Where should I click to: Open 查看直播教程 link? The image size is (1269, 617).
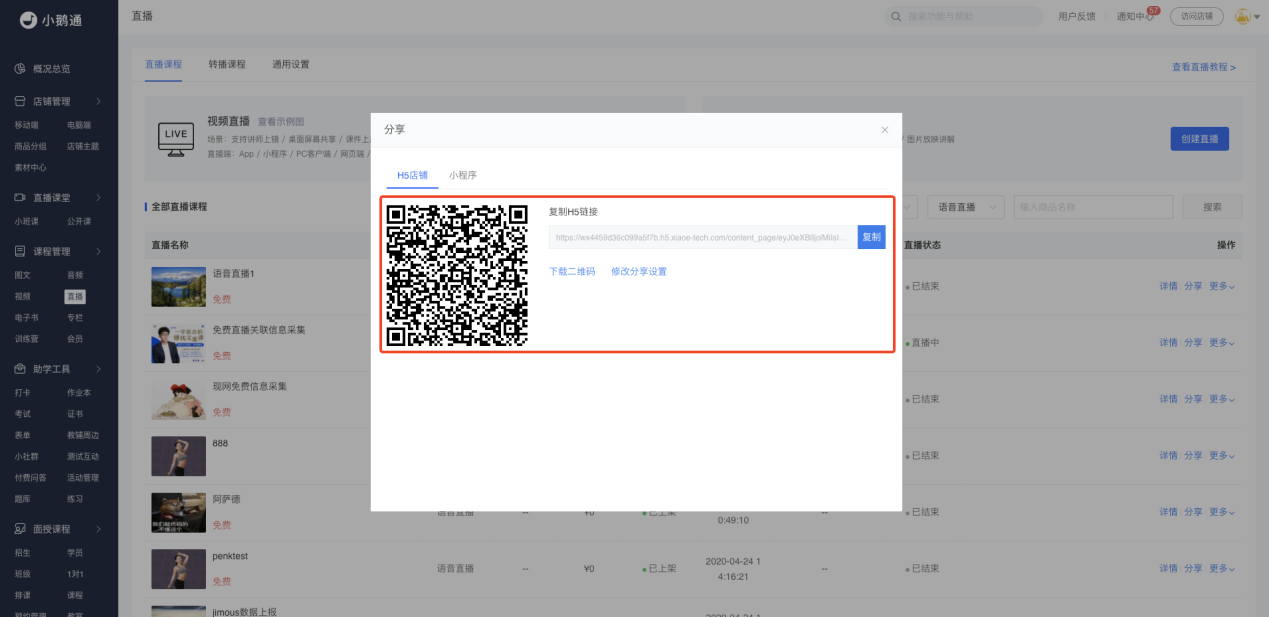point(1204,67)
